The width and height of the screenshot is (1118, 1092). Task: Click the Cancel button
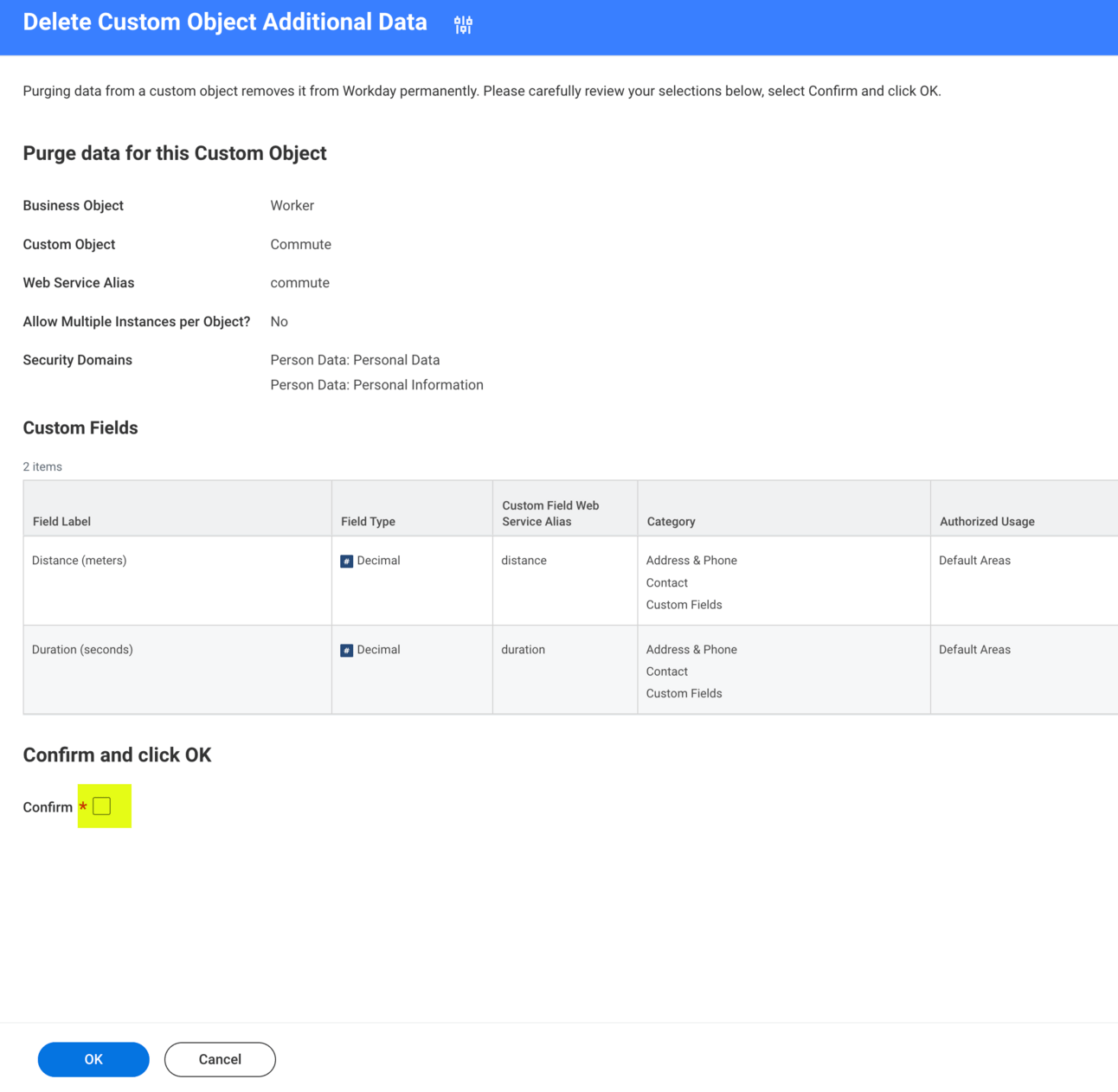(x=220, y=1059)
